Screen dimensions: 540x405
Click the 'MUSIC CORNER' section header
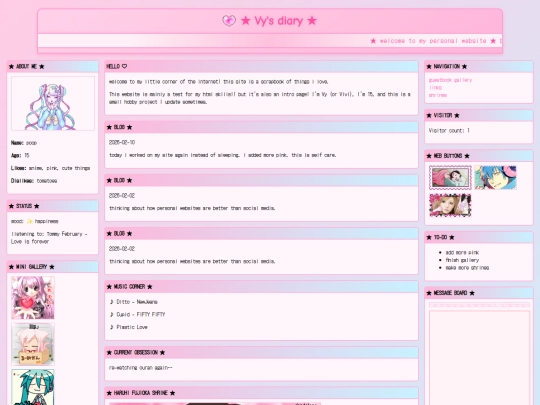point(261,287)
